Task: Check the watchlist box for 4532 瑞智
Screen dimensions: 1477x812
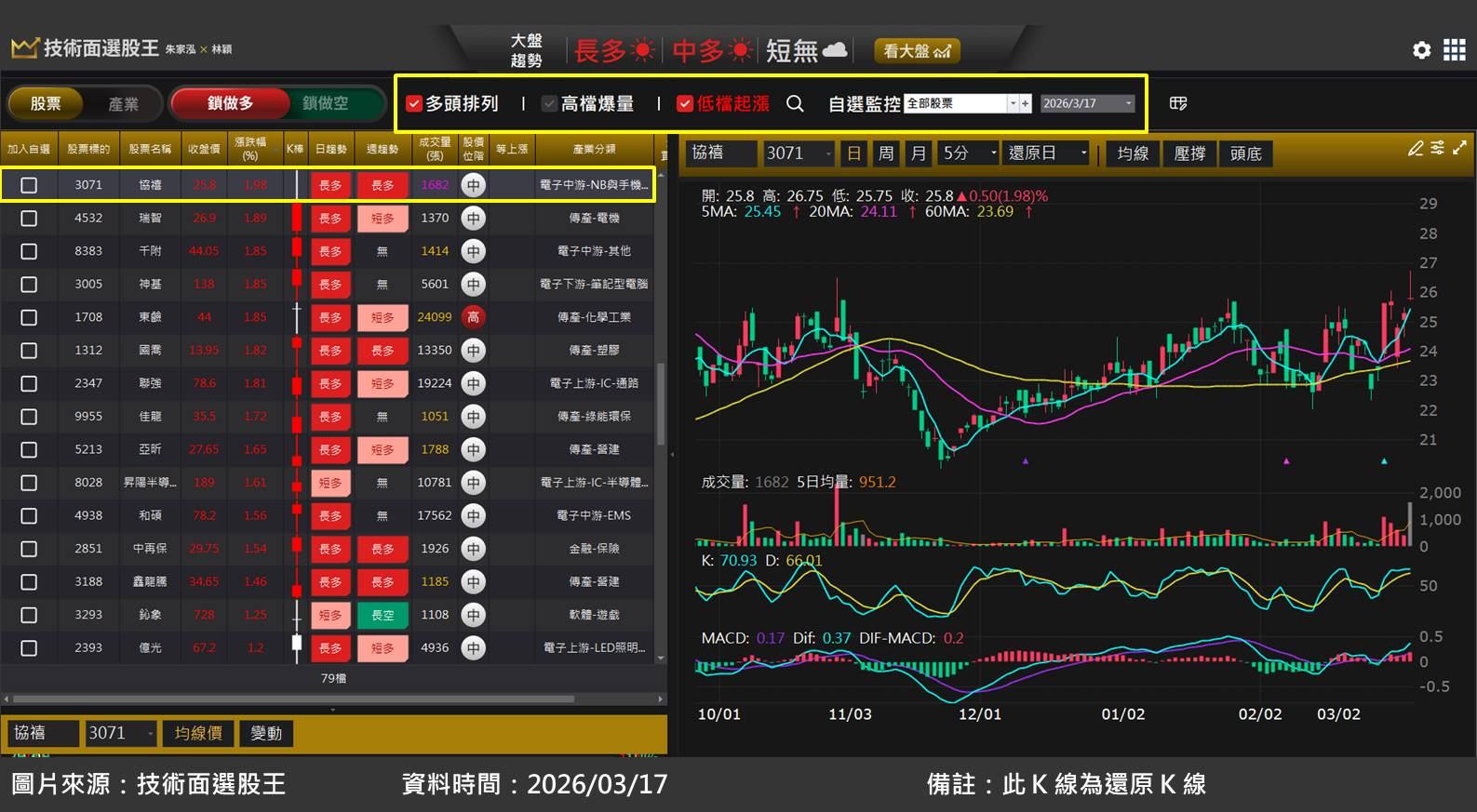Action: 29,218
